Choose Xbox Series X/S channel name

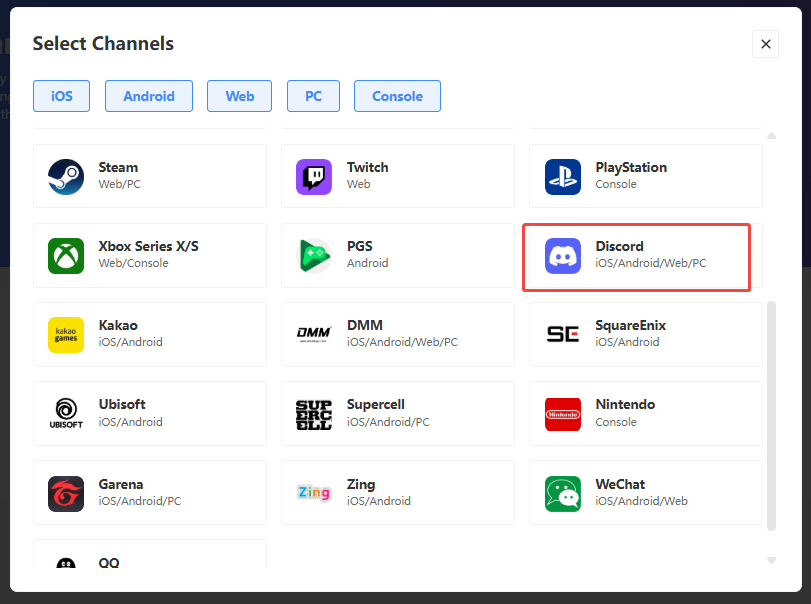click(x=148, y=246)
